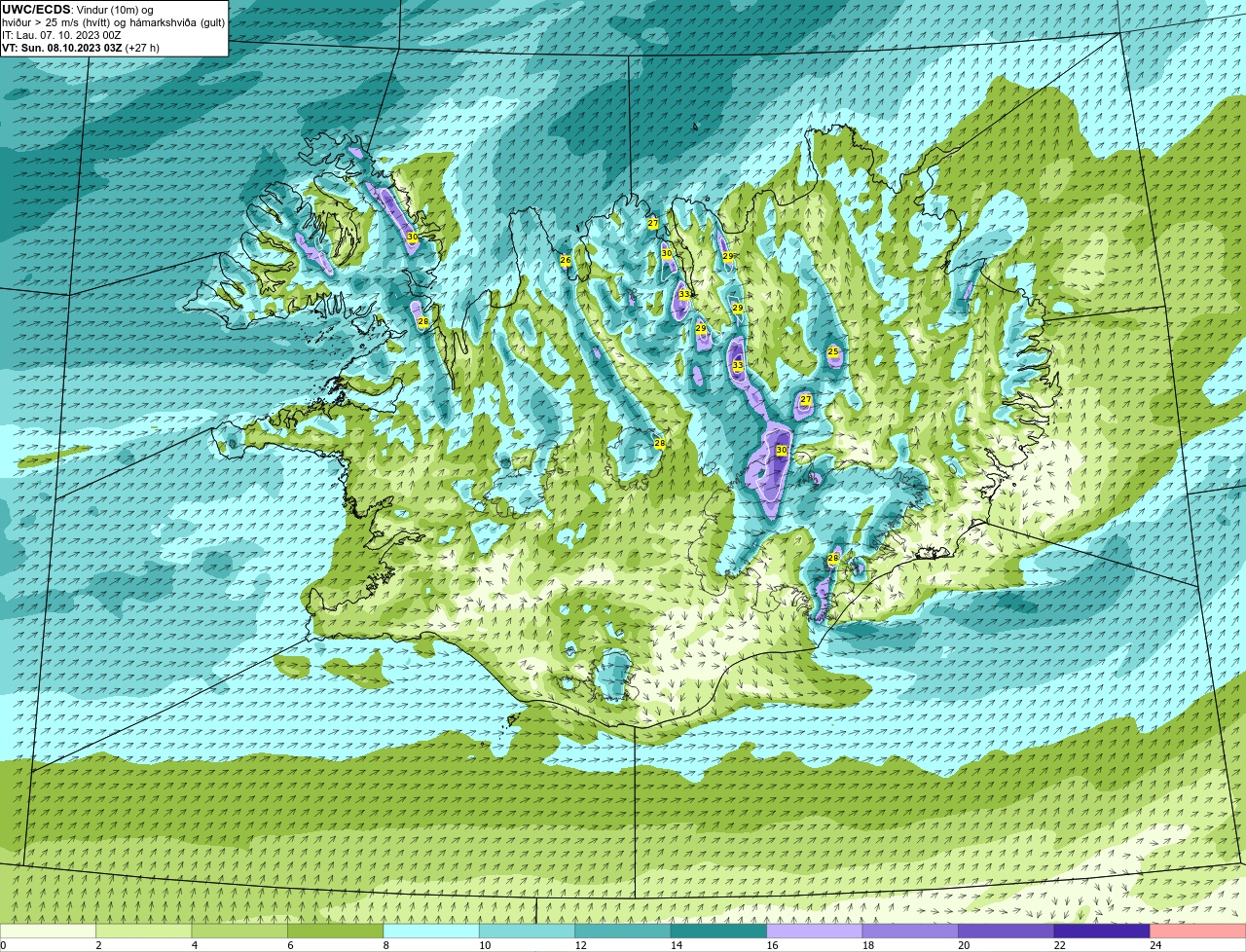
Task: Click the legend scale tick label "10"
Action: pos(485,945)
